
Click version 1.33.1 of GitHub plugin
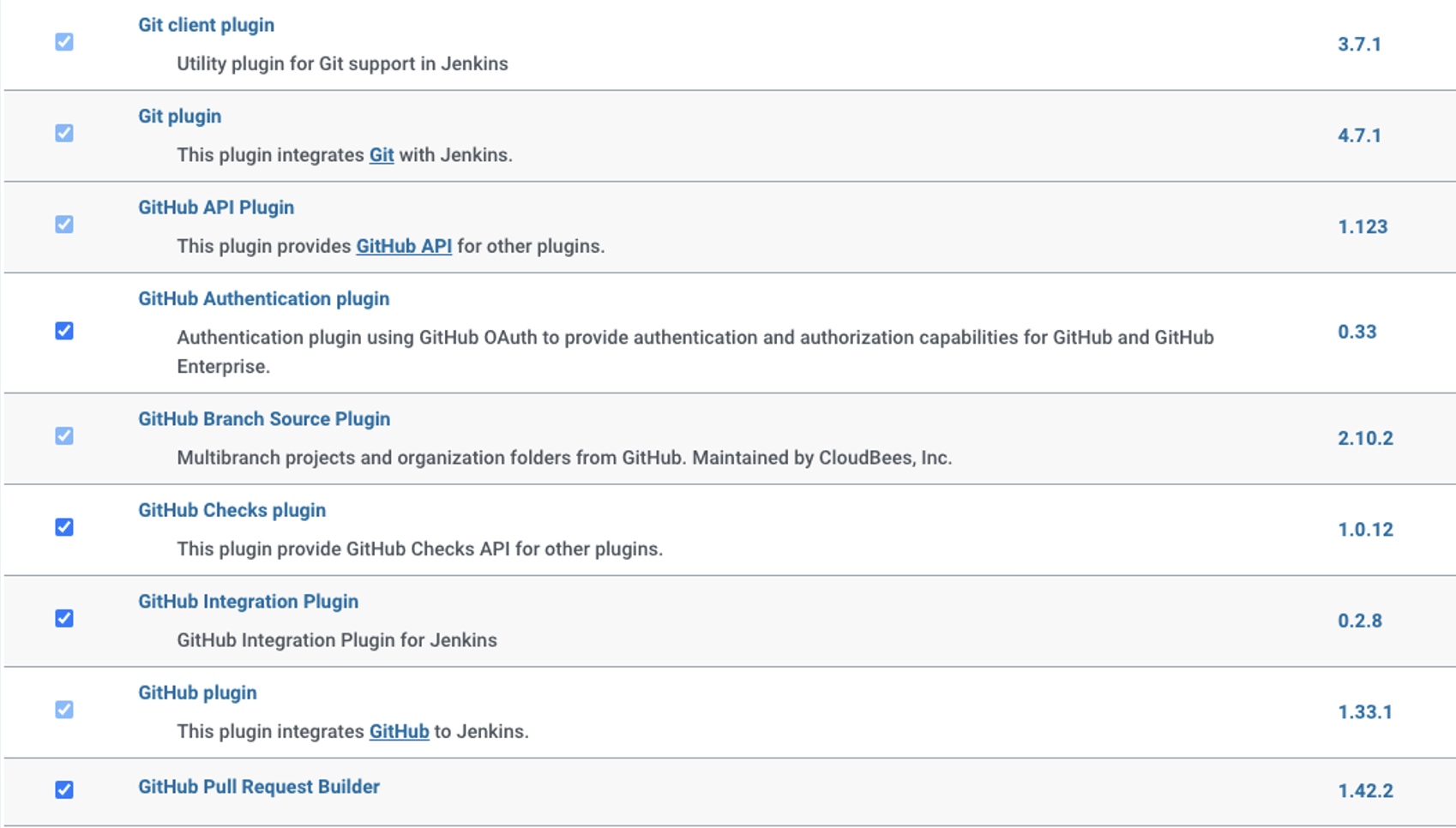click(x=1365, y=712)
